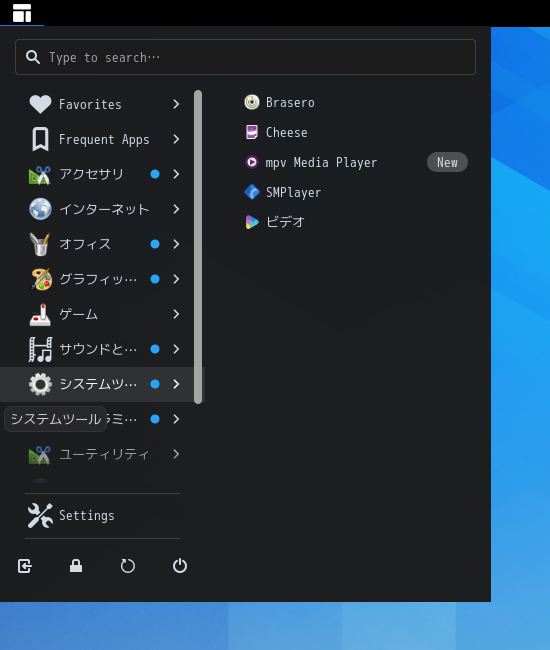Launch Brasero disc burner icon
Image resolution: width=550 pixels, height=650 pixels.
[252, 102]
